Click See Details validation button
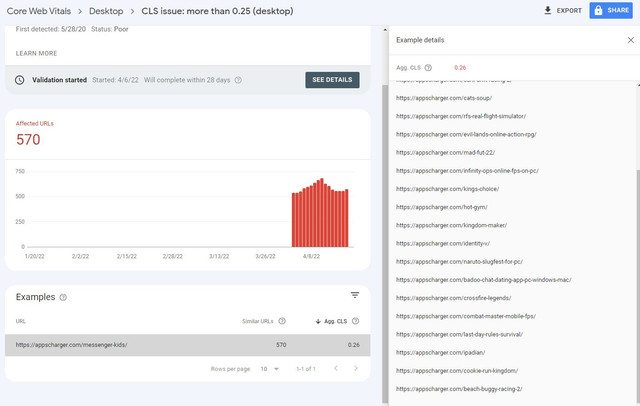Image resolution: width=640 pixels, height=406 pixels. (332, 80)
